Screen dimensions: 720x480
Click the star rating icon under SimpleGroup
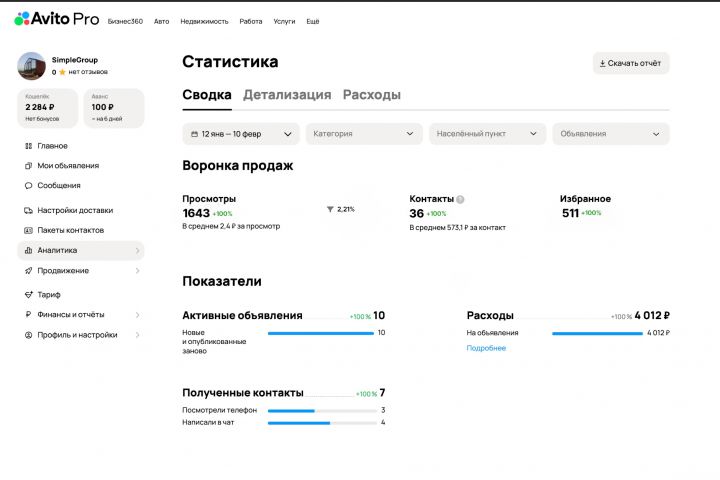(x=62, y=72)
